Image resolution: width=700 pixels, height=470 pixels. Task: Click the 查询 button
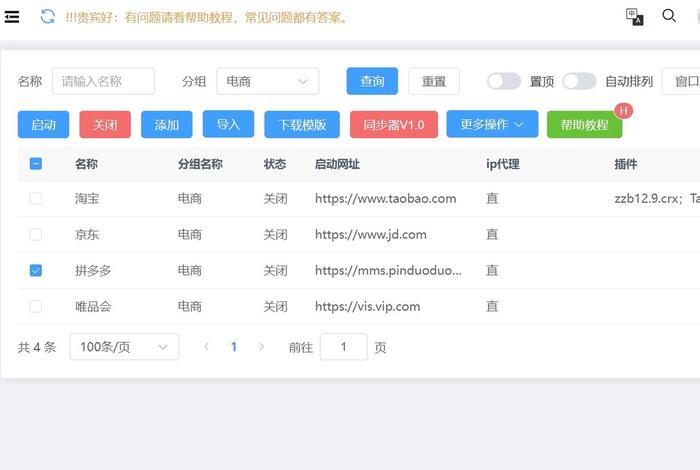(372, 81)
